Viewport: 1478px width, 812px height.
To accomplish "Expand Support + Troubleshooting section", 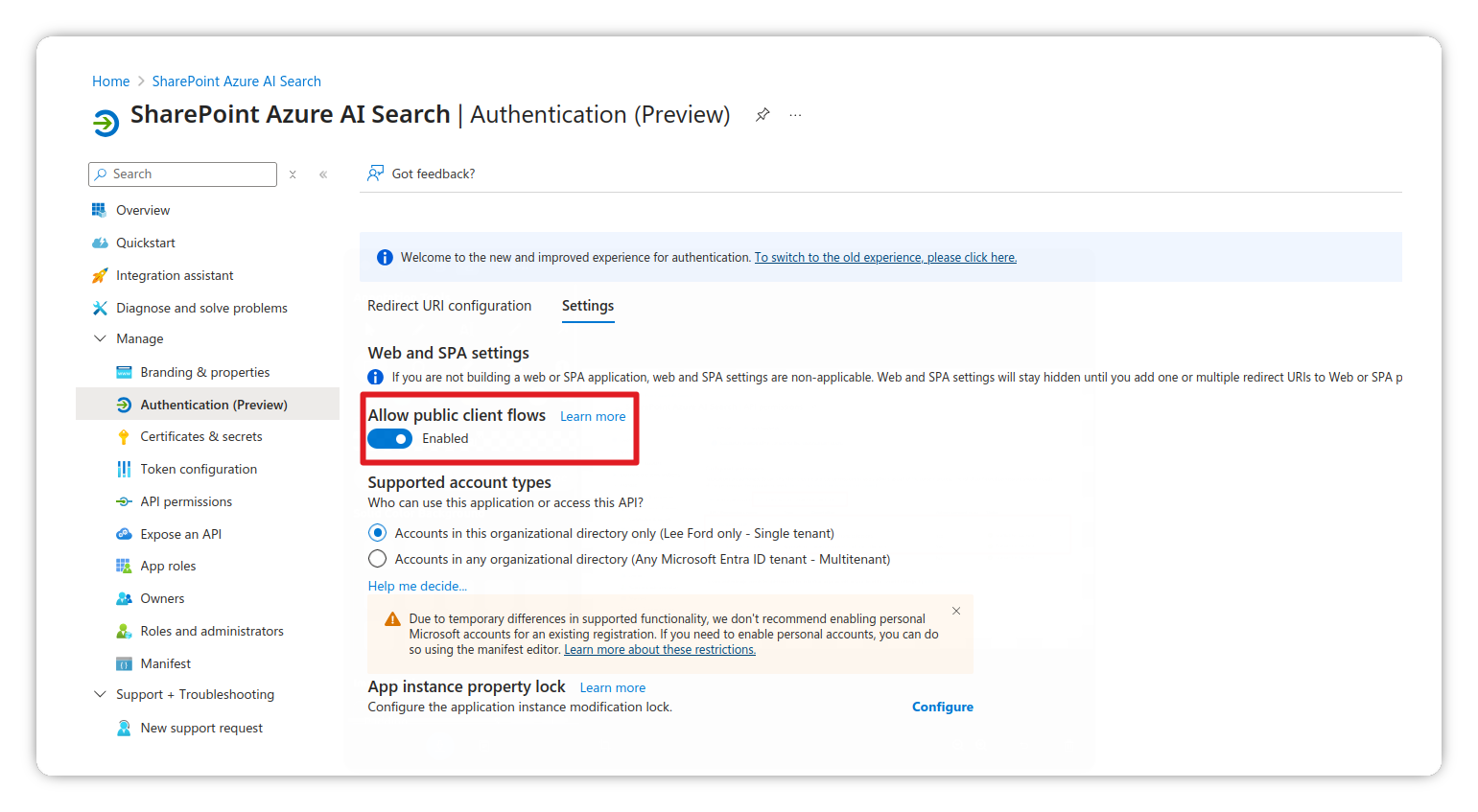I will [x=100, y=693].
